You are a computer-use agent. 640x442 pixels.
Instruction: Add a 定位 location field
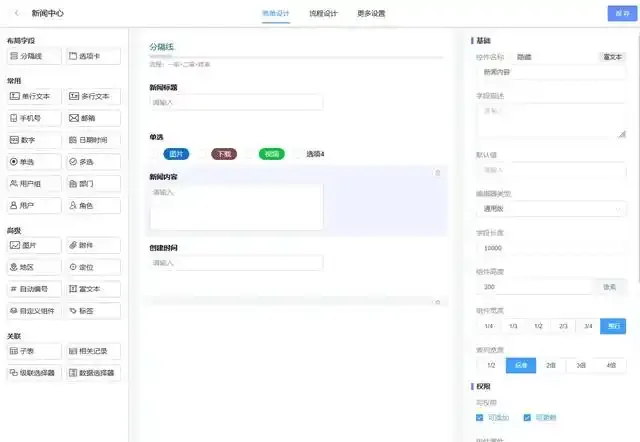[93, 267]
